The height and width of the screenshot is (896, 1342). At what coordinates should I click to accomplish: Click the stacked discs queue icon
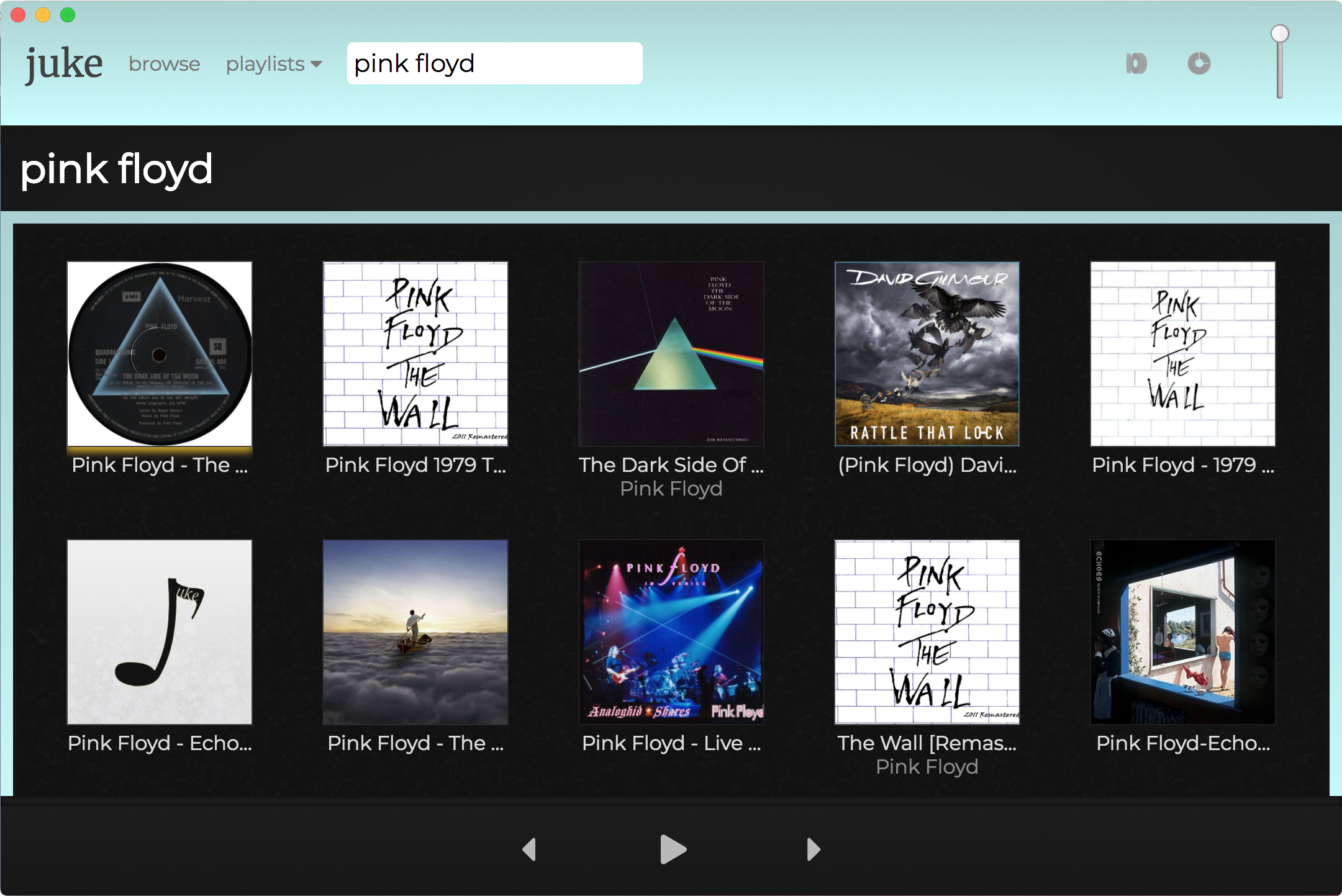pyautogui.click(x=1136, y=63)
